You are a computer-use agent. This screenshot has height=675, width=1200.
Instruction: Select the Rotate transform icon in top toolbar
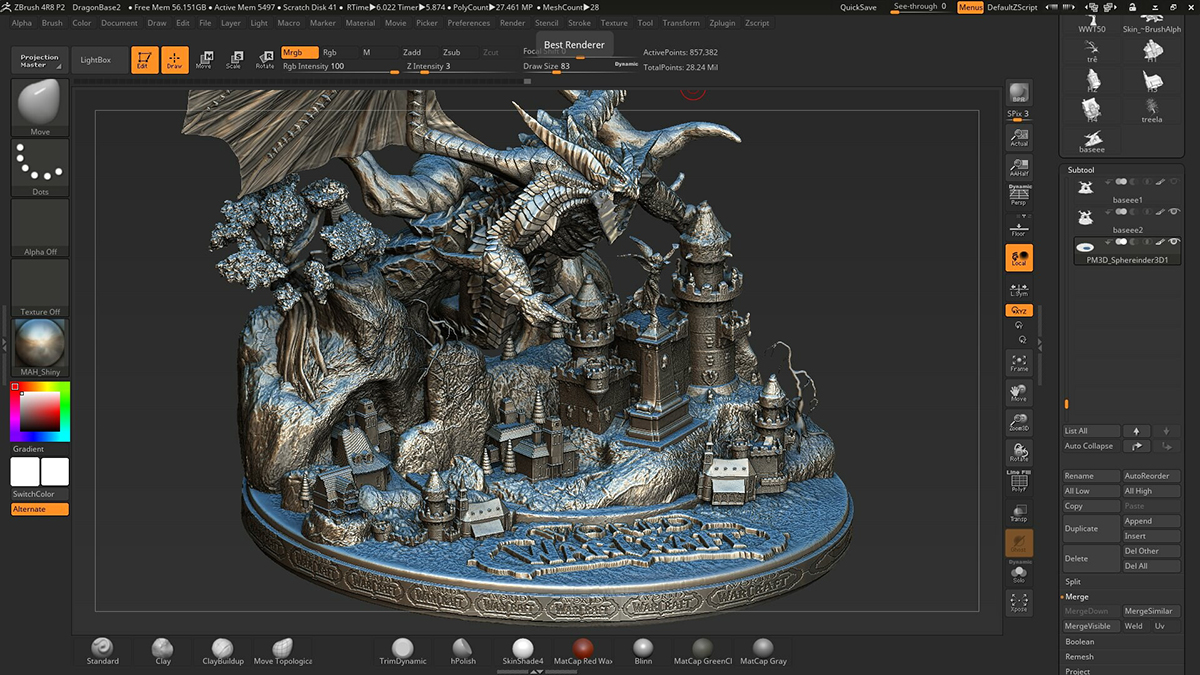264,60
